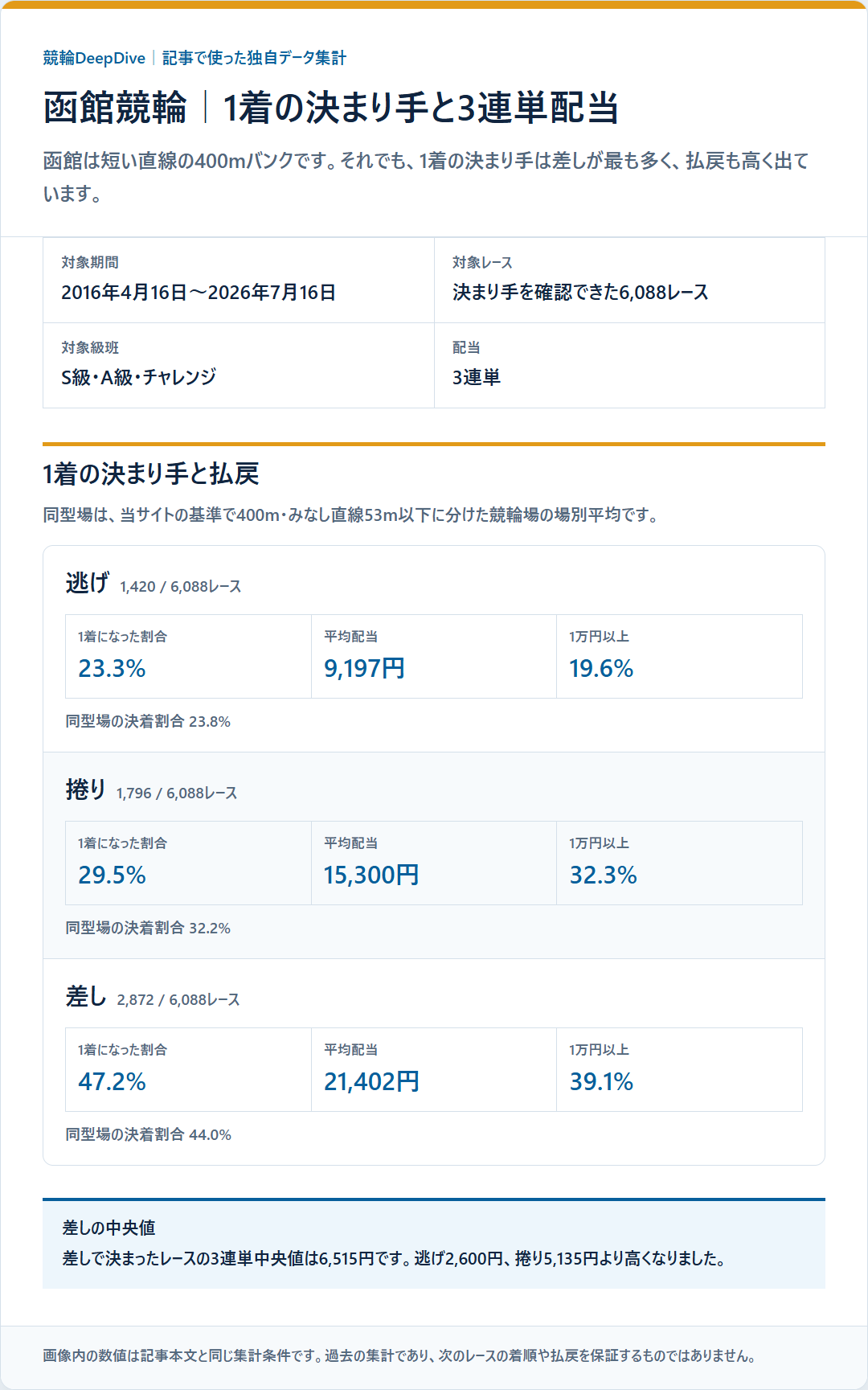
Task: Select the 対象レース label
Action: click(482, 262)
